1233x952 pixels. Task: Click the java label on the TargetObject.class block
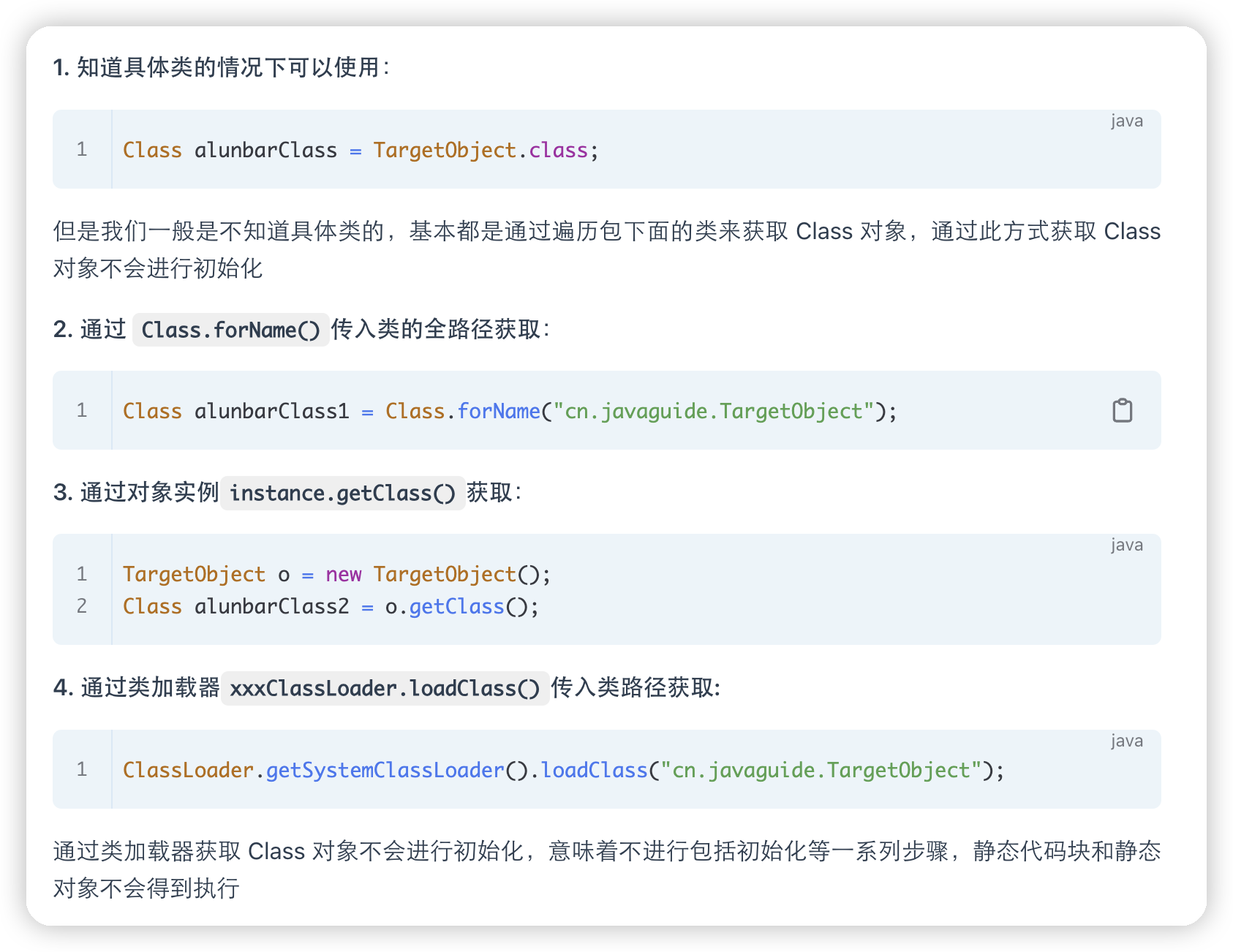[x=1126, y=121]
